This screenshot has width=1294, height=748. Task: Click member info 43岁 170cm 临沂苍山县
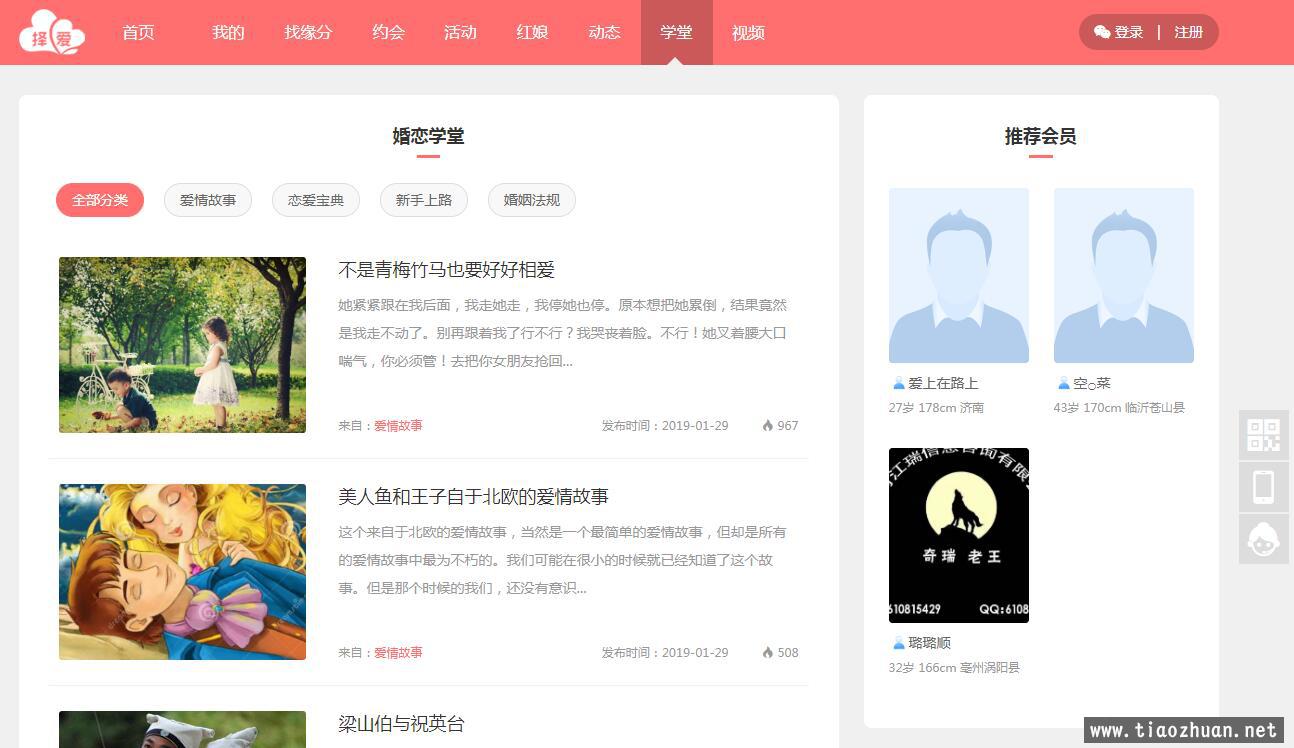pyautogui.click(x=1119, y=408)
